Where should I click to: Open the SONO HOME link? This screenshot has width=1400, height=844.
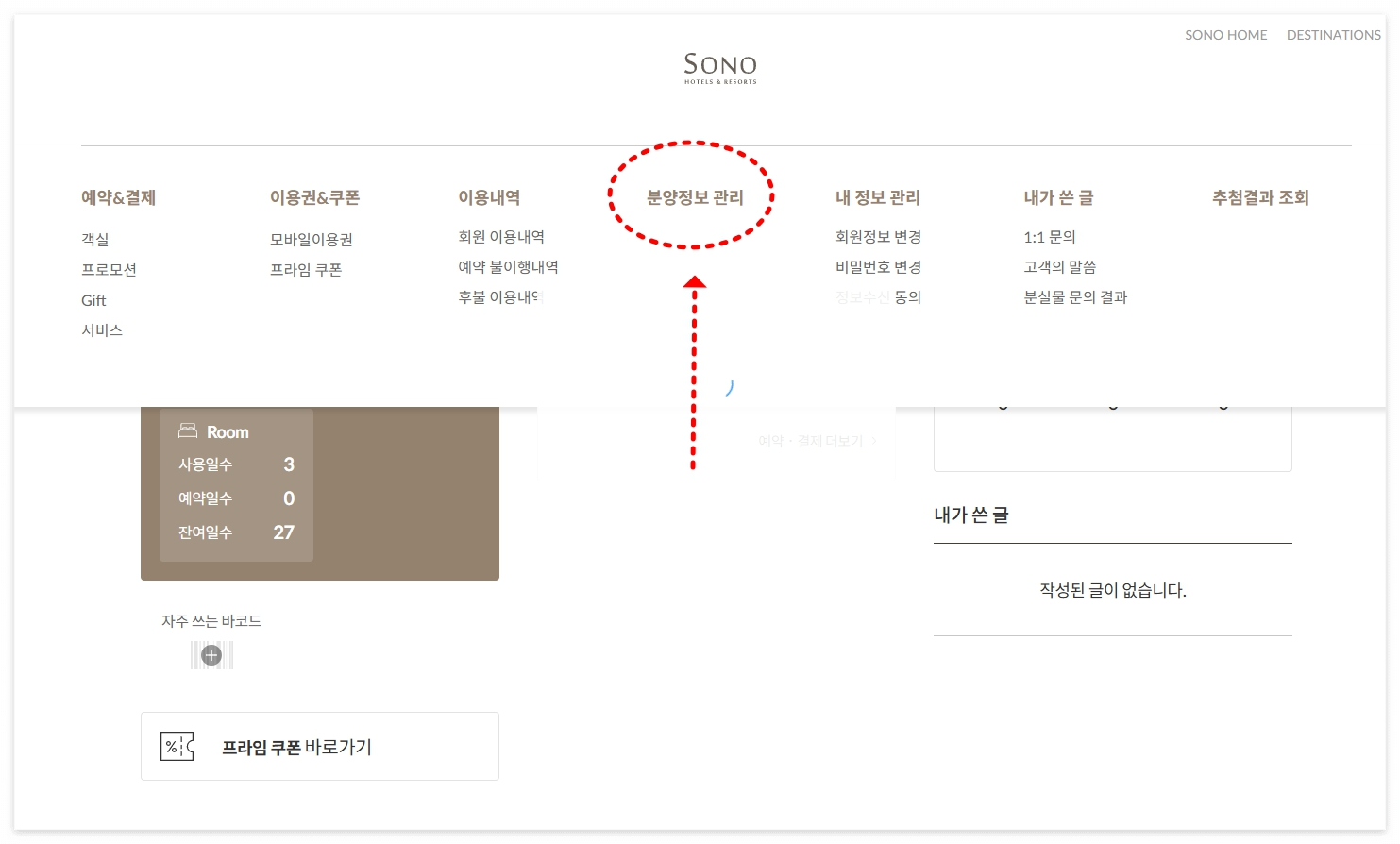click(x=1226, y=35)
